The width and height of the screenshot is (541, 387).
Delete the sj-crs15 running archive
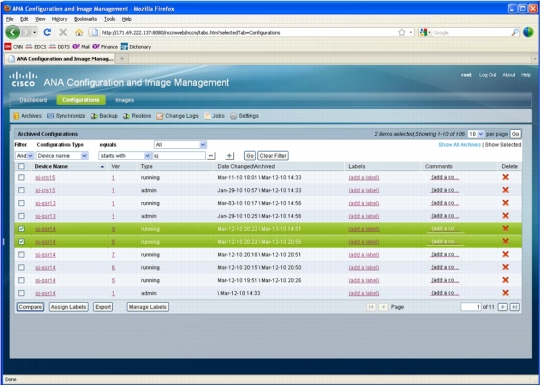505,177
